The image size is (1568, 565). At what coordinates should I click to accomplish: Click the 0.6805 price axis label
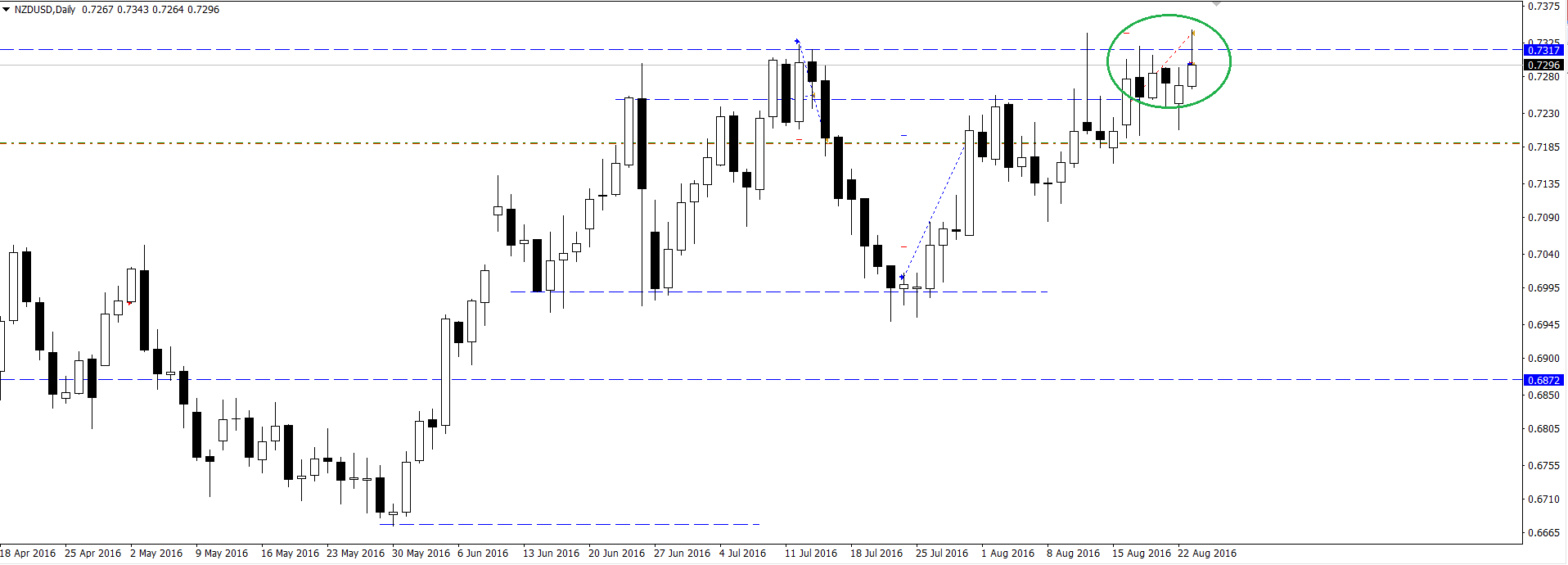point(1544,429)
